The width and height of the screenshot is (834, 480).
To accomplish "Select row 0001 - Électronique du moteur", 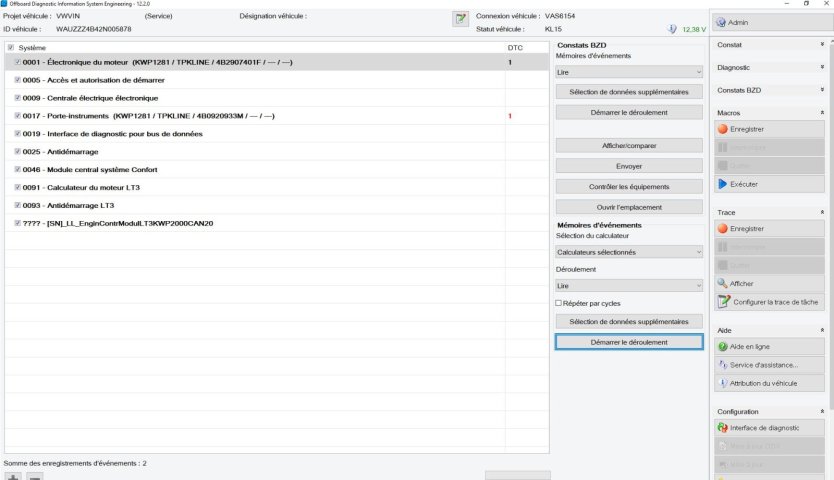I will pyautogui.click(x=277, y=62).
